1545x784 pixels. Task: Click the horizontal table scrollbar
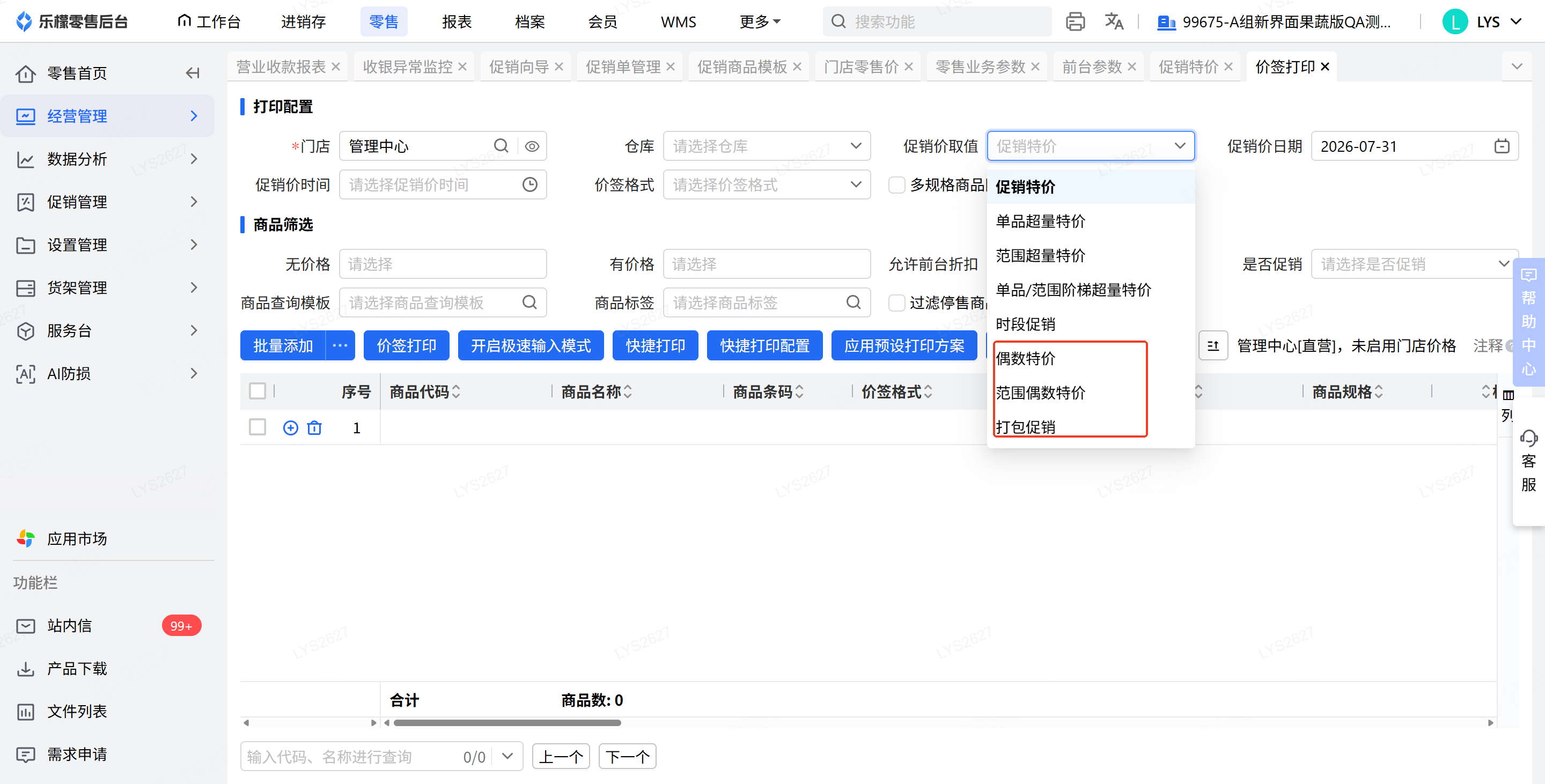coord(507,722)
